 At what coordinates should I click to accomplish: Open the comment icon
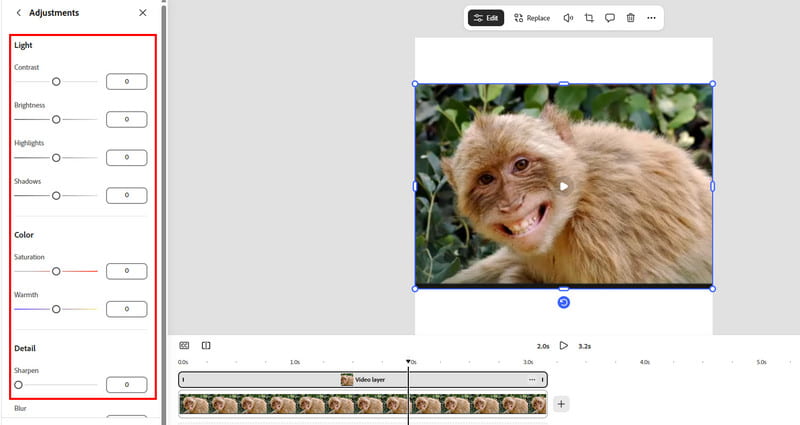(x=610, y=18)
